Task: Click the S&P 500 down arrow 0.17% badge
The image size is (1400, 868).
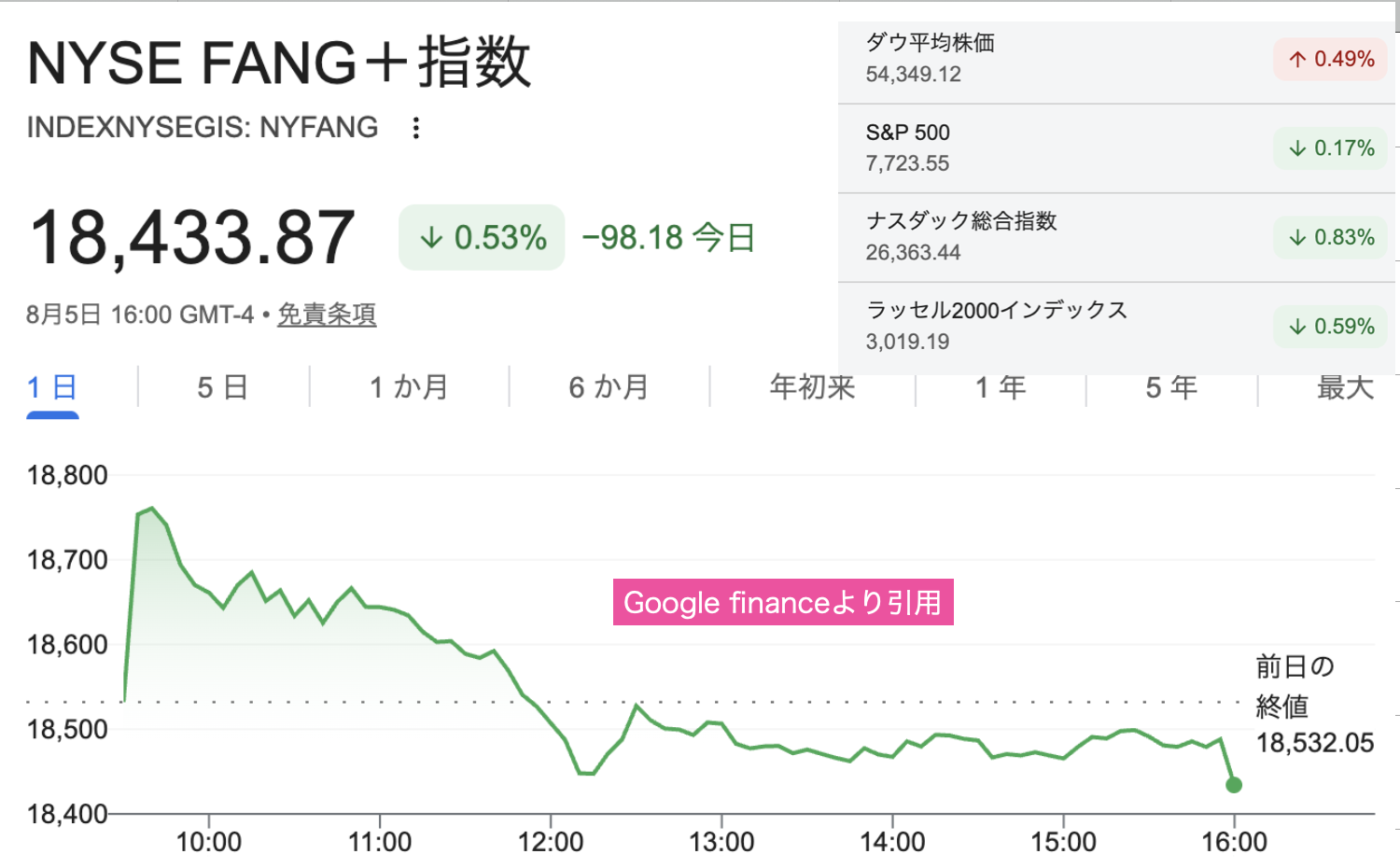Action: click(1331, 147)
